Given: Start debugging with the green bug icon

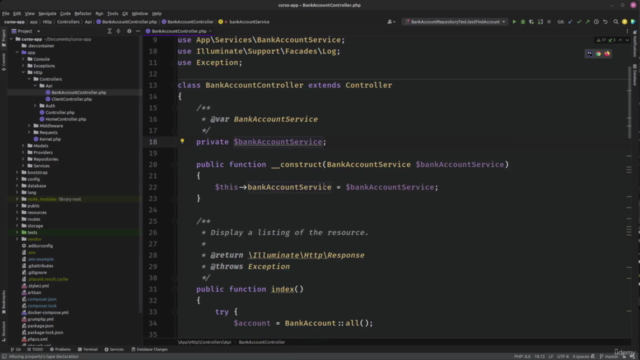Looking at the screenshot, I should 523,22.
